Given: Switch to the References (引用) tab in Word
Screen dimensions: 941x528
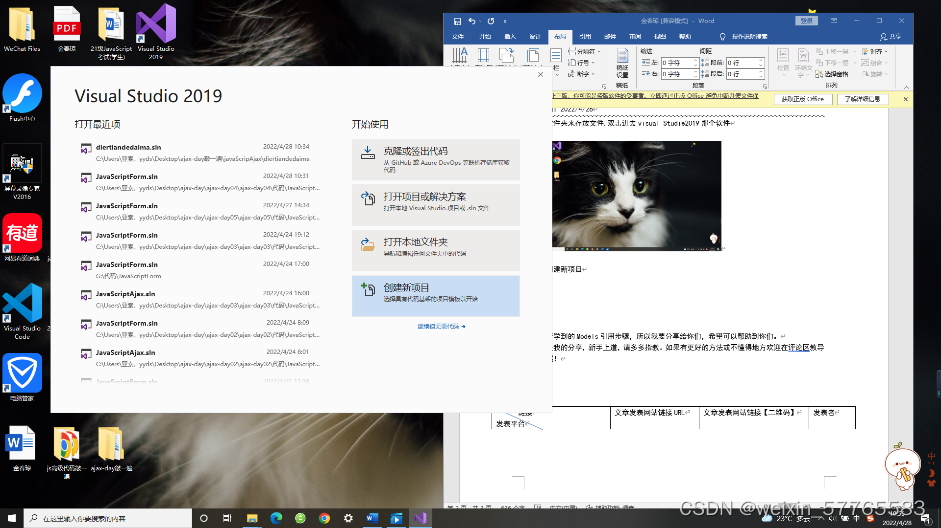Looking at the screenshot, I should [x=585, y=37].
